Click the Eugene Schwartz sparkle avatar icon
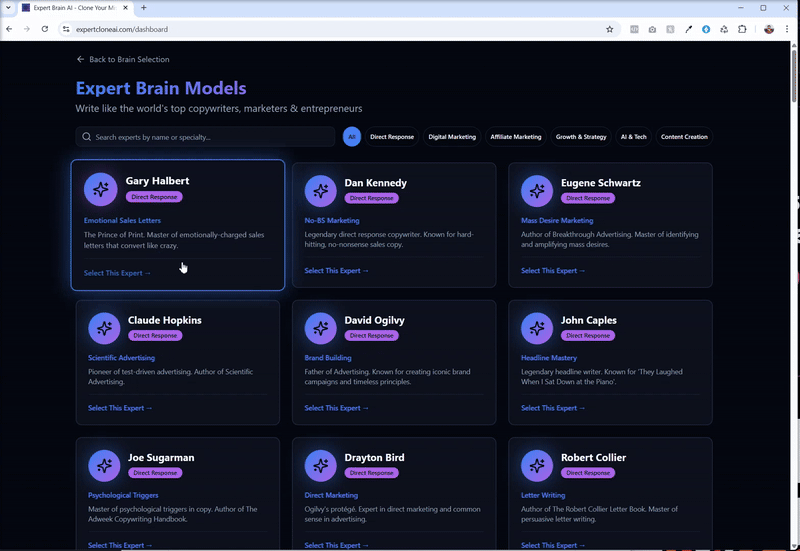This screenshot has width=800, height=551. coord(537,190)
